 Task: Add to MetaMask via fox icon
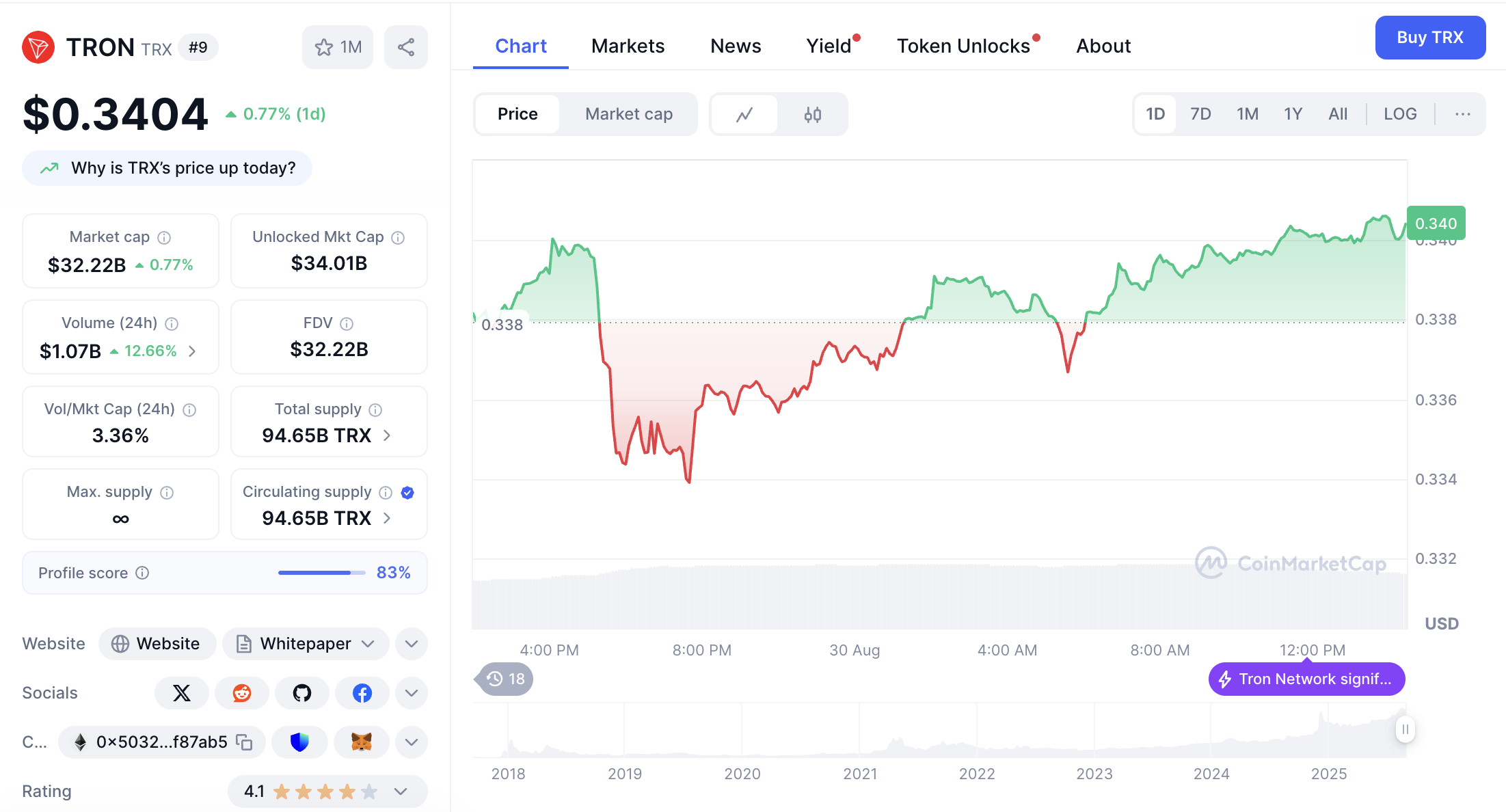362,742
